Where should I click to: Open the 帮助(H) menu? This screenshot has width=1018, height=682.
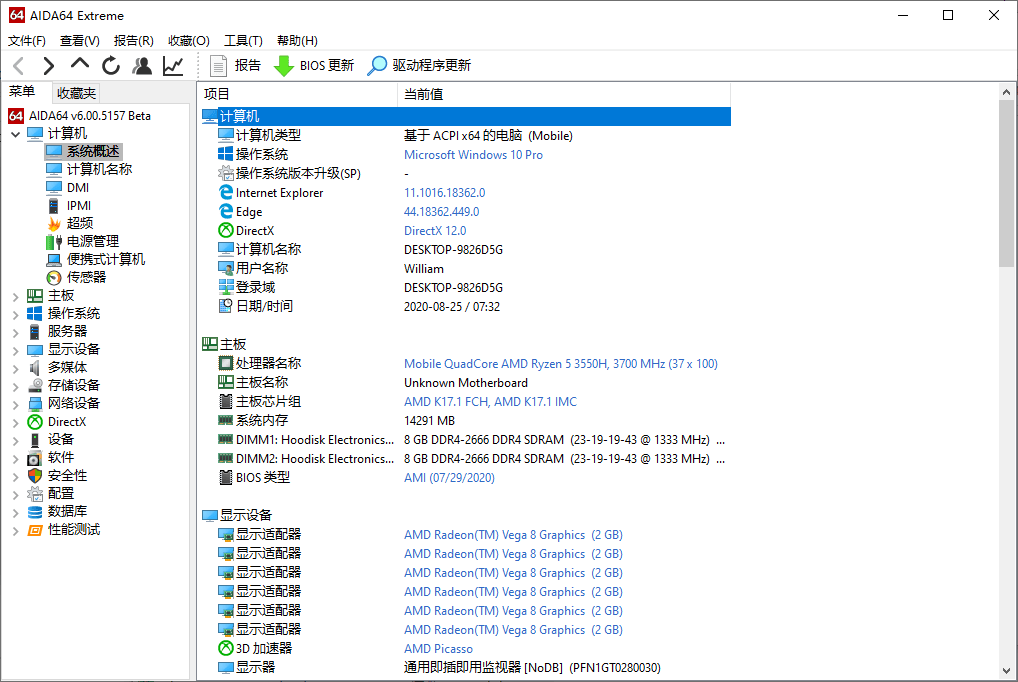tap(297, 41)
